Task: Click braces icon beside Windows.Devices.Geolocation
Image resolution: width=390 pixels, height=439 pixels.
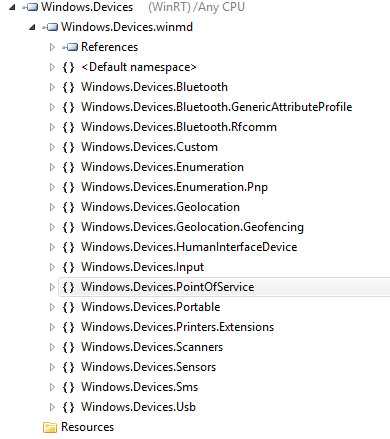Action: click(68, 207)
